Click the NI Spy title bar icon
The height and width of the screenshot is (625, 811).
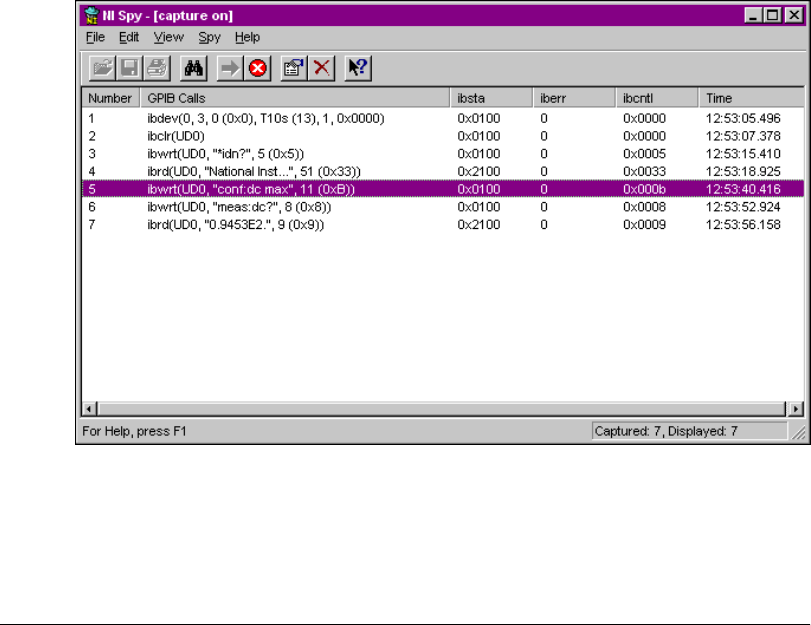click(x=92, y=16)
